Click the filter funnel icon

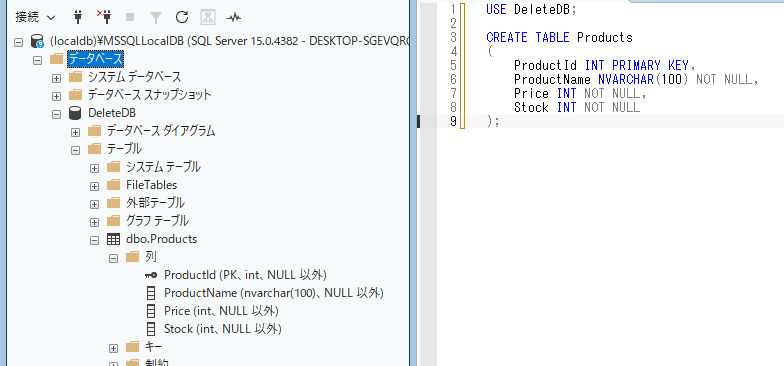156,18
